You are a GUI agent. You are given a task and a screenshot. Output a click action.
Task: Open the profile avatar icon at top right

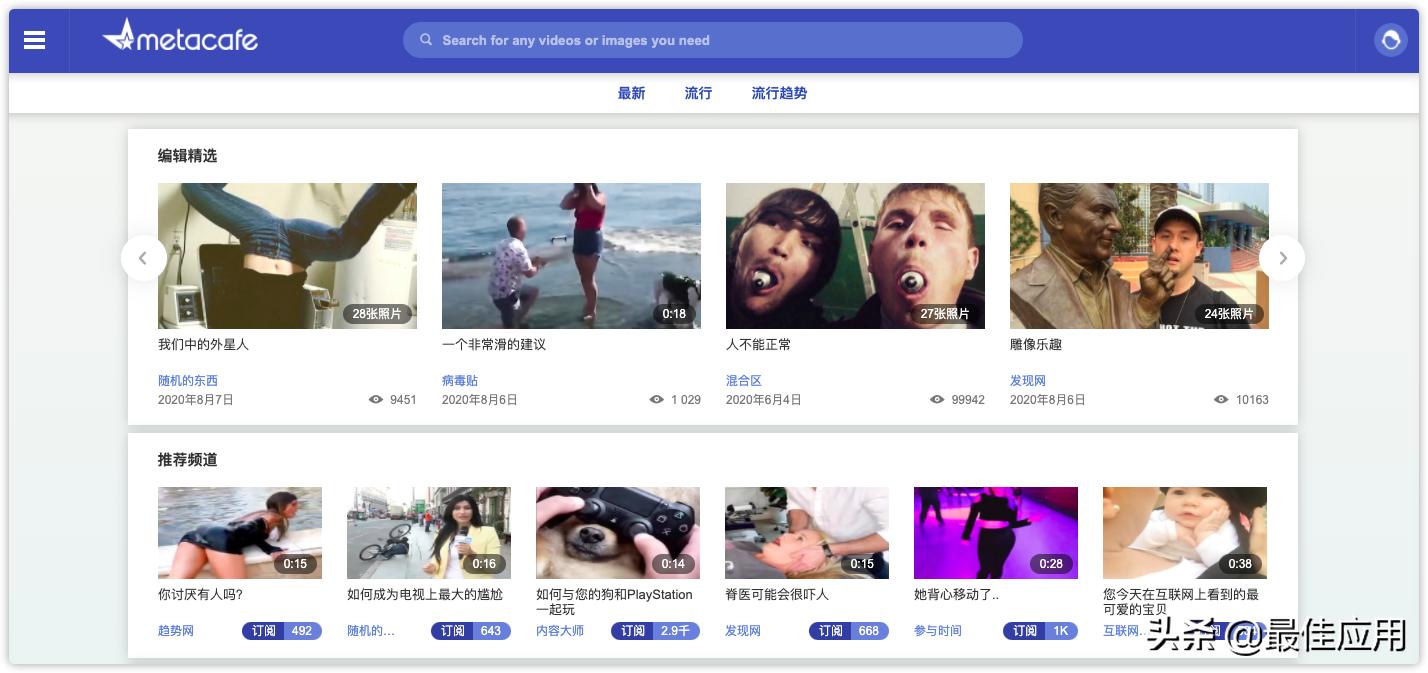click(x=1392, y=40)
